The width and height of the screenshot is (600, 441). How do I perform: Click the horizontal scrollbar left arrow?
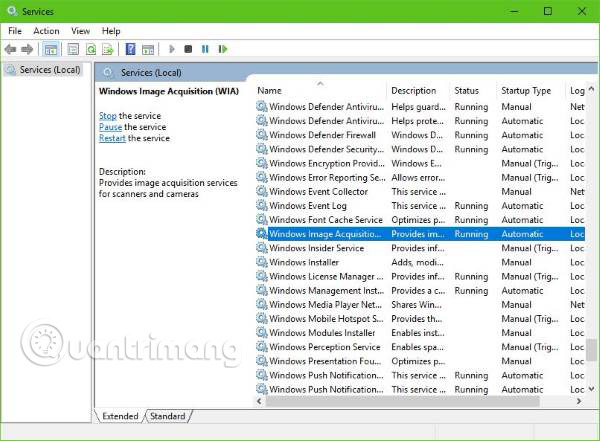(x=259, y=401)
